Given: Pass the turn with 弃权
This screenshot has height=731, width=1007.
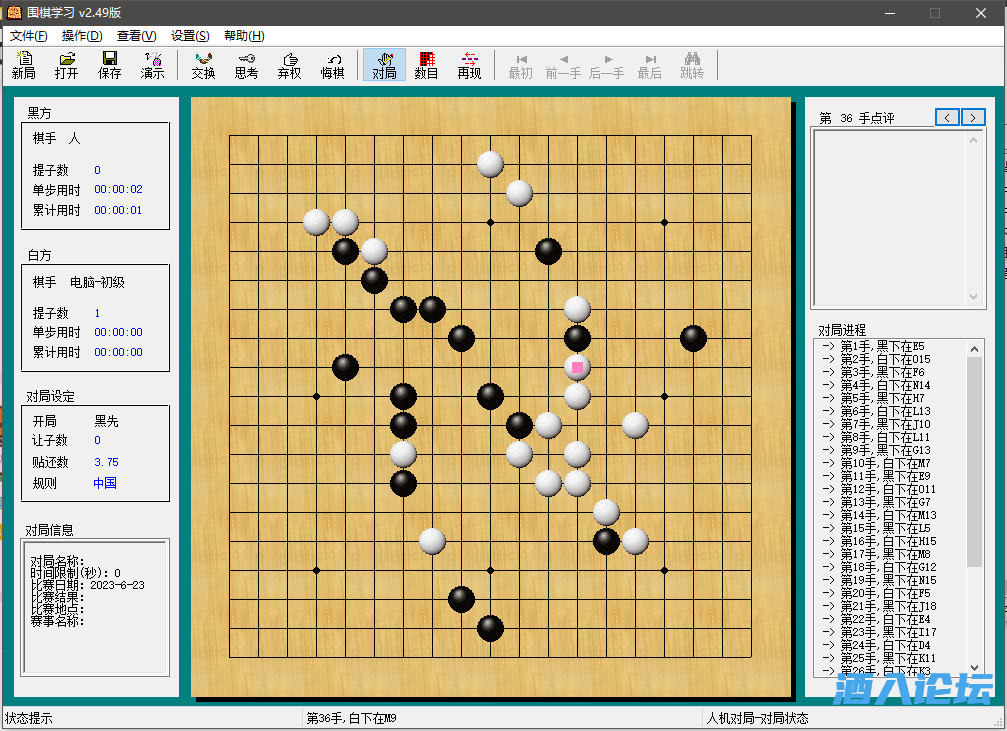Looking at the screenshot, I should 289,65.
